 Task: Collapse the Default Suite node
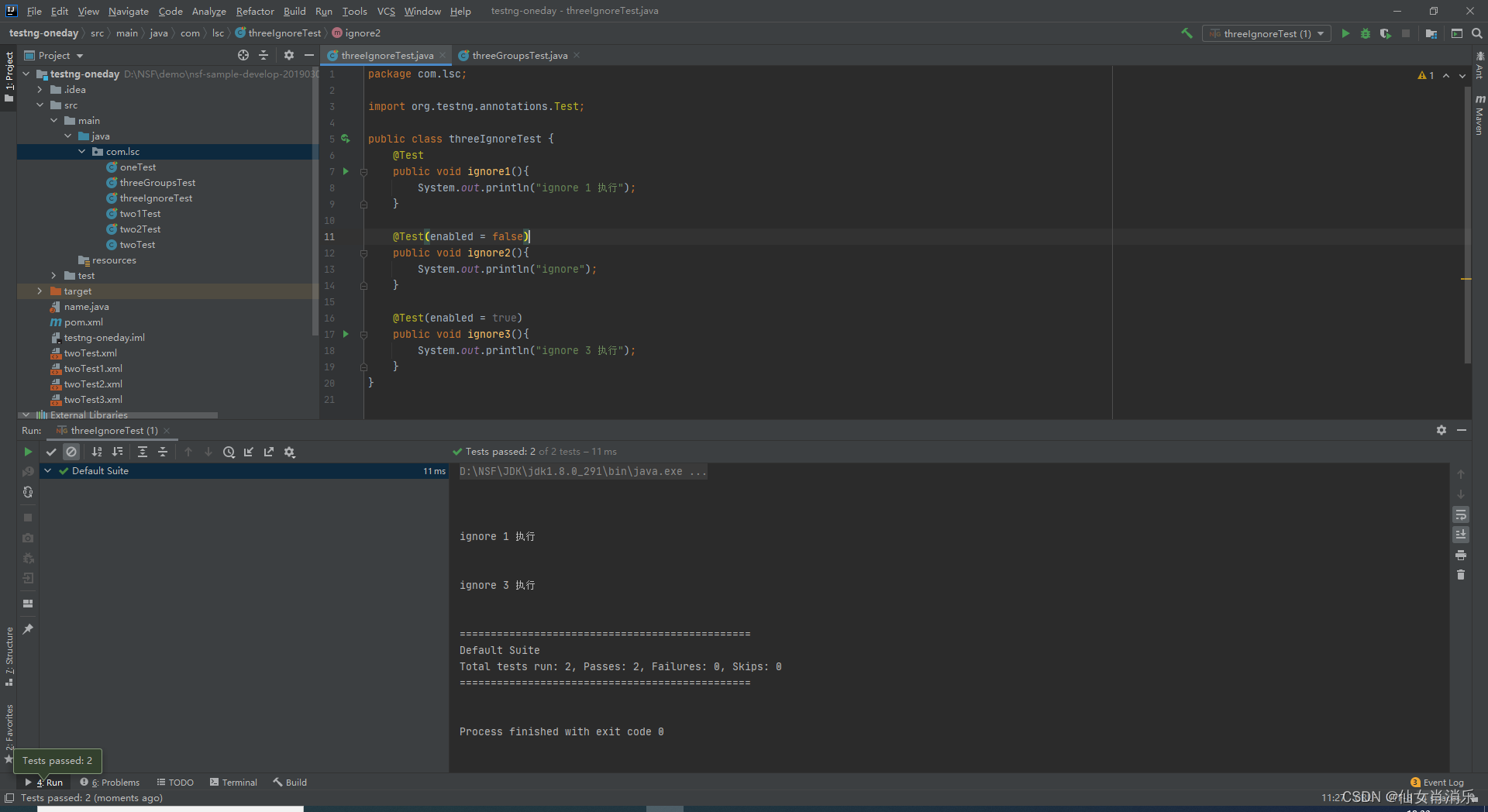(x=48, y=470)
